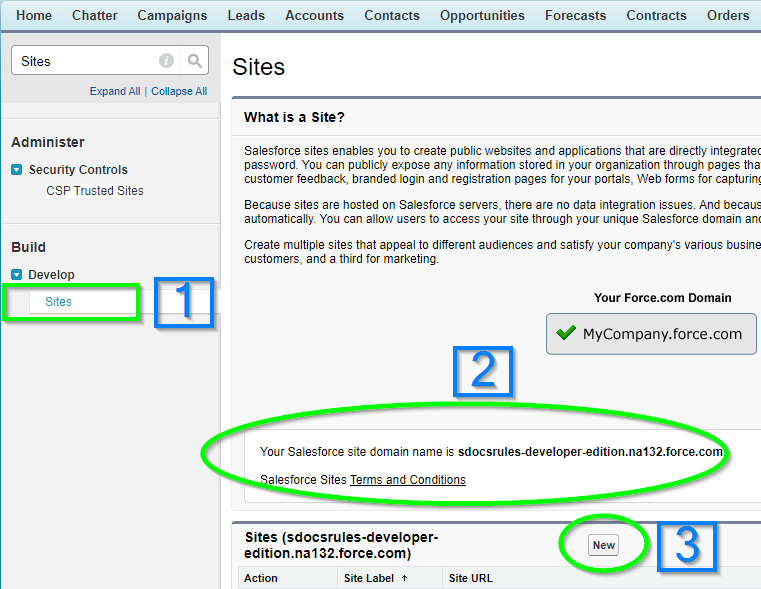Open CSP Trusted Sites
761x589 pixels.
click(95, 191)
